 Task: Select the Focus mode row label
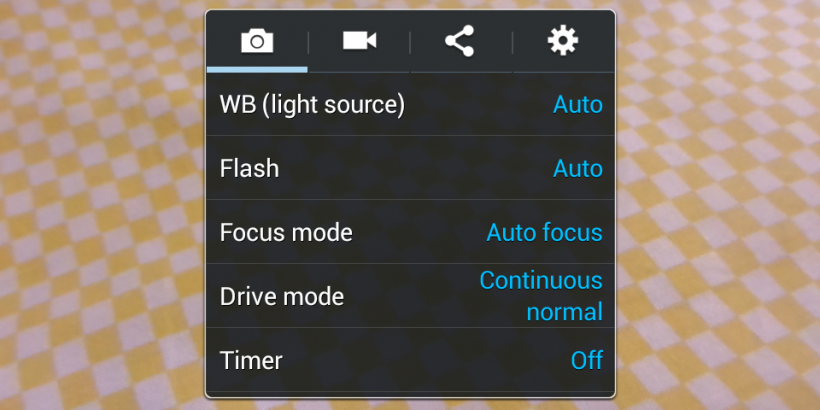tap(286, 233)
